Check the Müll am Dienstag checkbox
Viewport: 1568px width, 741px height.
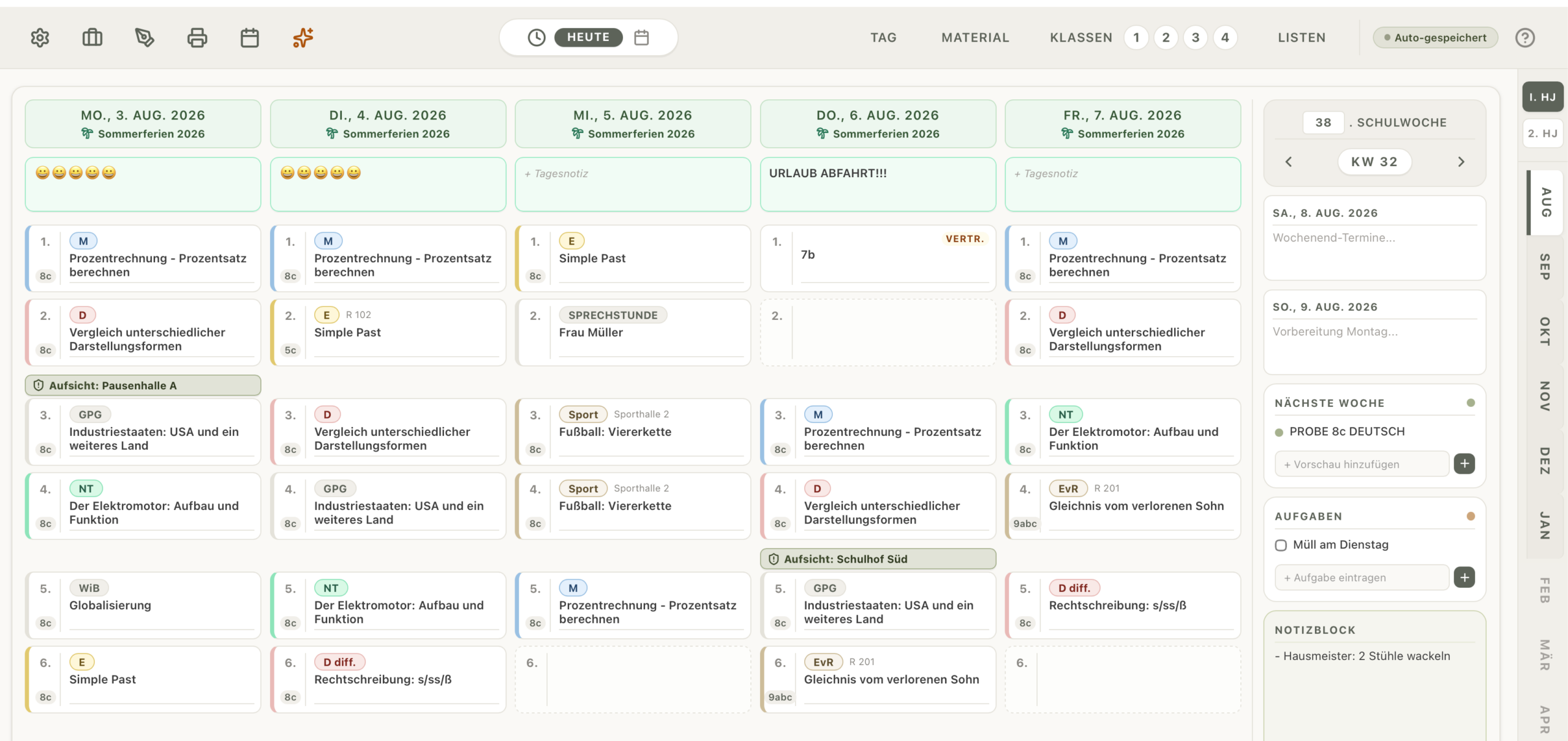pos(1281,545)
